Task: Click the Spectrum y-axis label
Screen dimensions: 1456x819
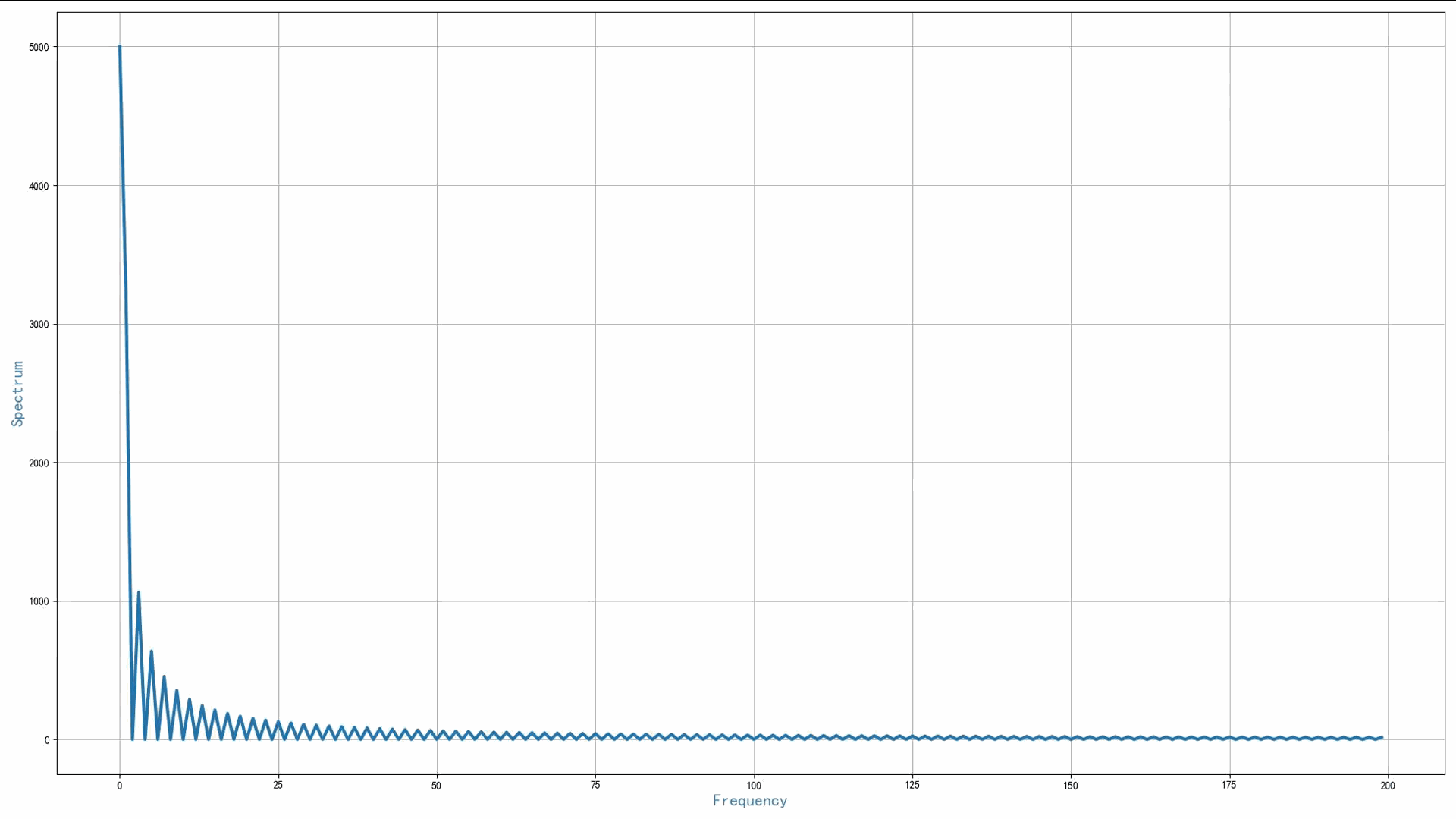Action: tap(17, 394)
